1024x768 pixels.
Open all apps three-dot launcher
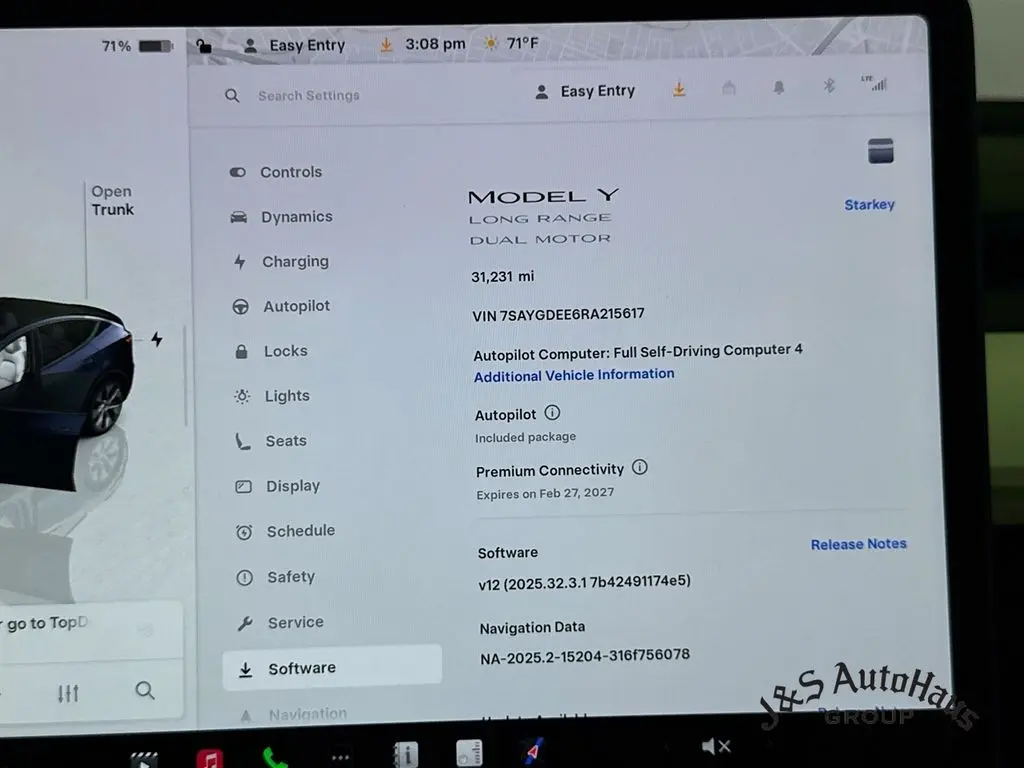341,756
